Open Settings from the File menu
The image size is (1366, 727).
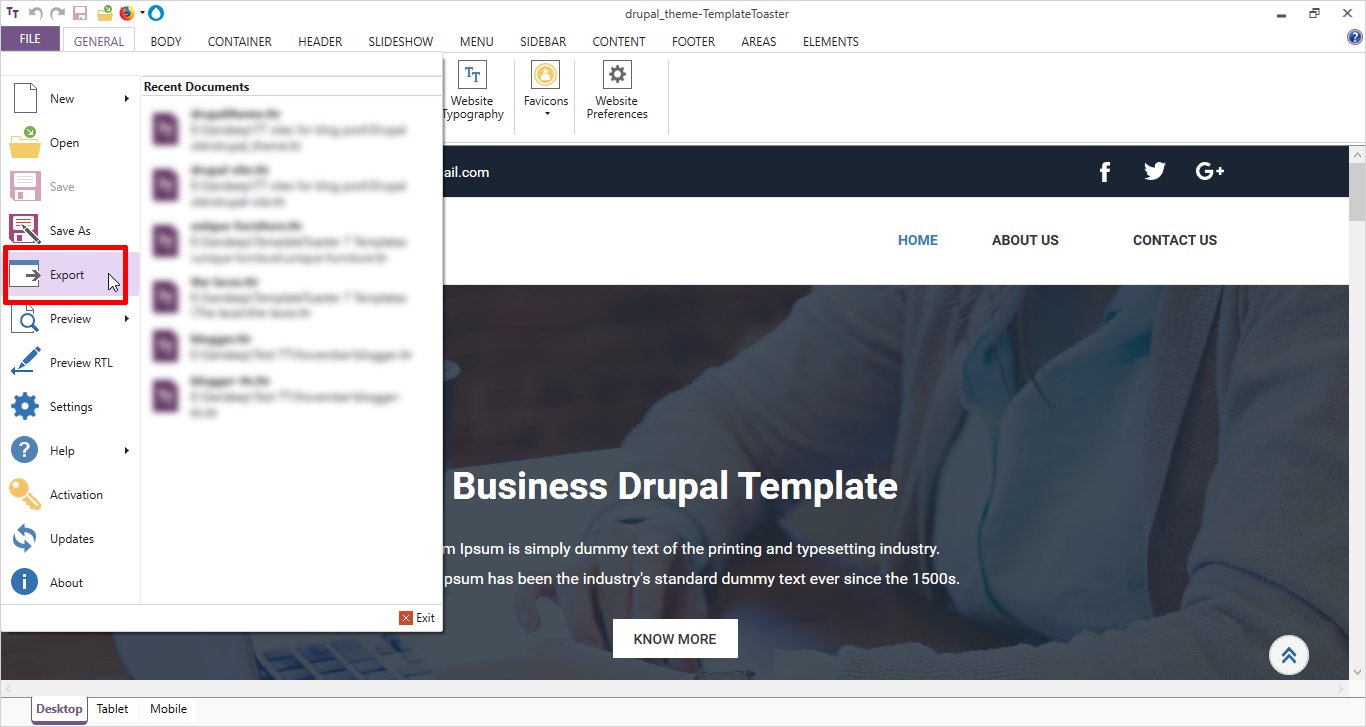(70, 407)
